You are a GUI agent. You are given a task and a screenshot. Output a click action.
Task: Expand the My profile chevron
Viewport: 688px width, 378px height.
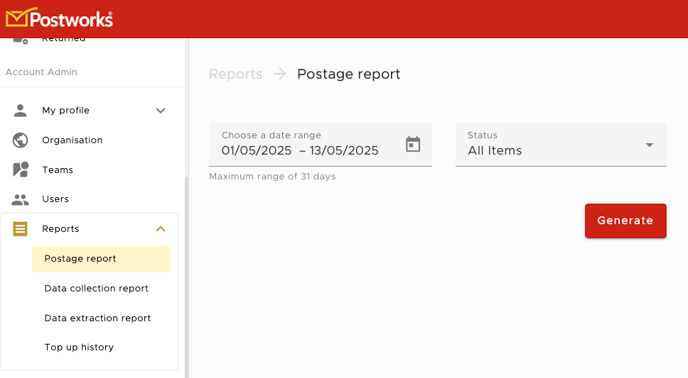pyautogui.click(x=161, y=111)
